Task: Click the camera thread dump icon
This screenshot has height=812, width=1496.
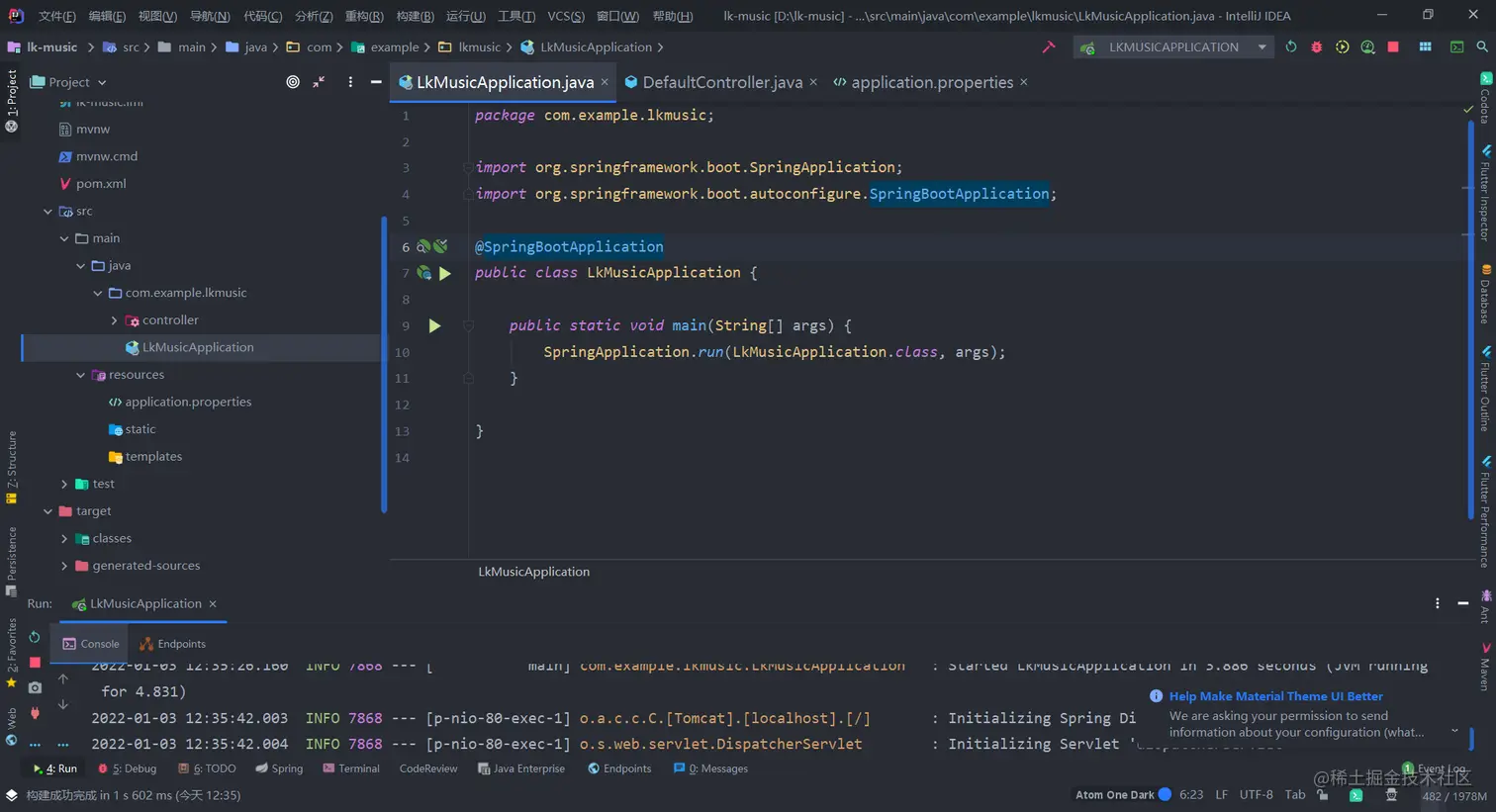Action: pyautogui.click(x=35, y=687)
